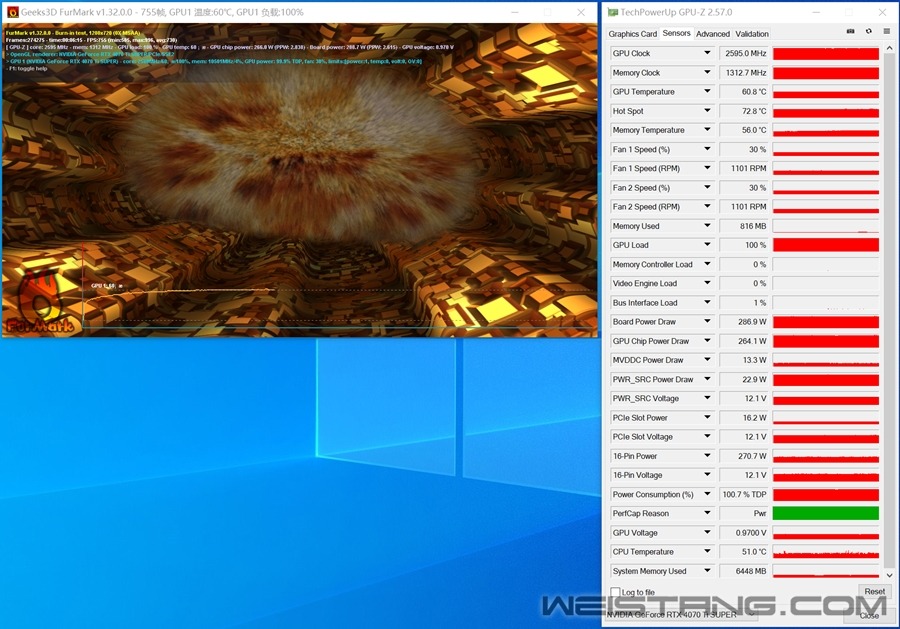Open the GPU-Z hamburger menu
The height and width of the screenshot is (629, 900).
click(x=887, y=32)
